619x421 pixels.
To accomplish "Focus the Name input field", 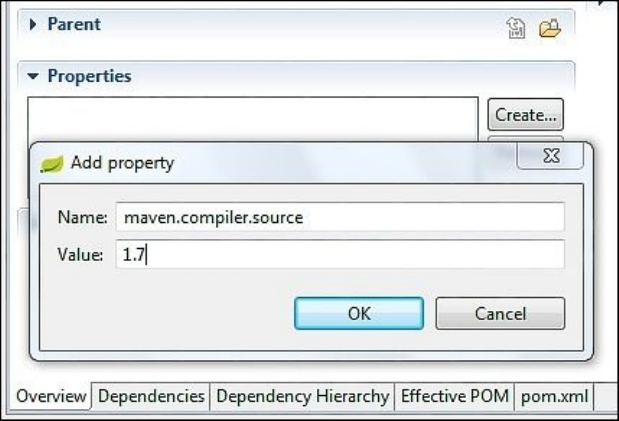I will pyautogui.click(x=340, y=217).
